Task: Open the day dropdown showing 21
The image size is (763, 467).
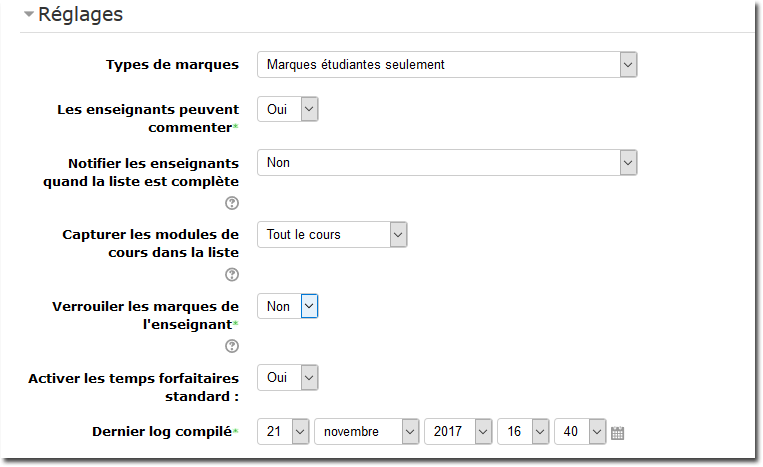Action: 283,431
